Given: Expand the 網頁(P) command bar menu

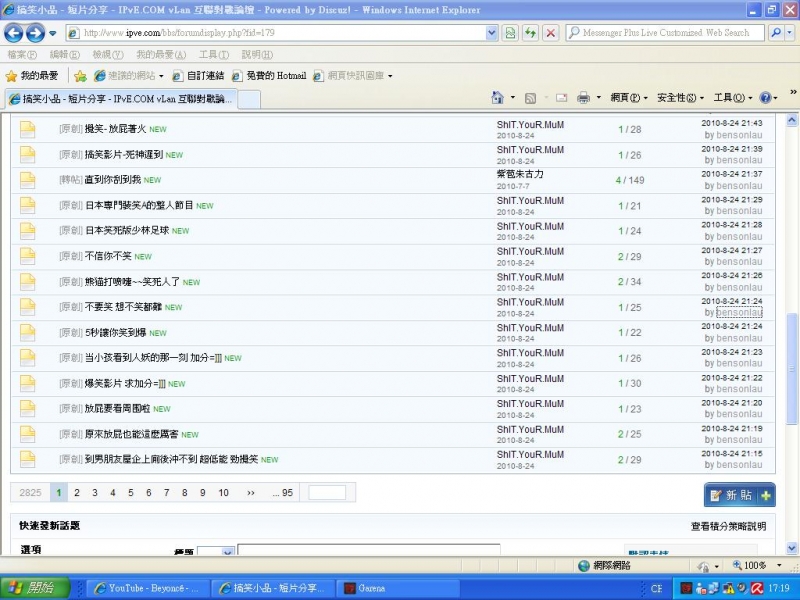Looking at the screenshot, I should click(628, 98).
